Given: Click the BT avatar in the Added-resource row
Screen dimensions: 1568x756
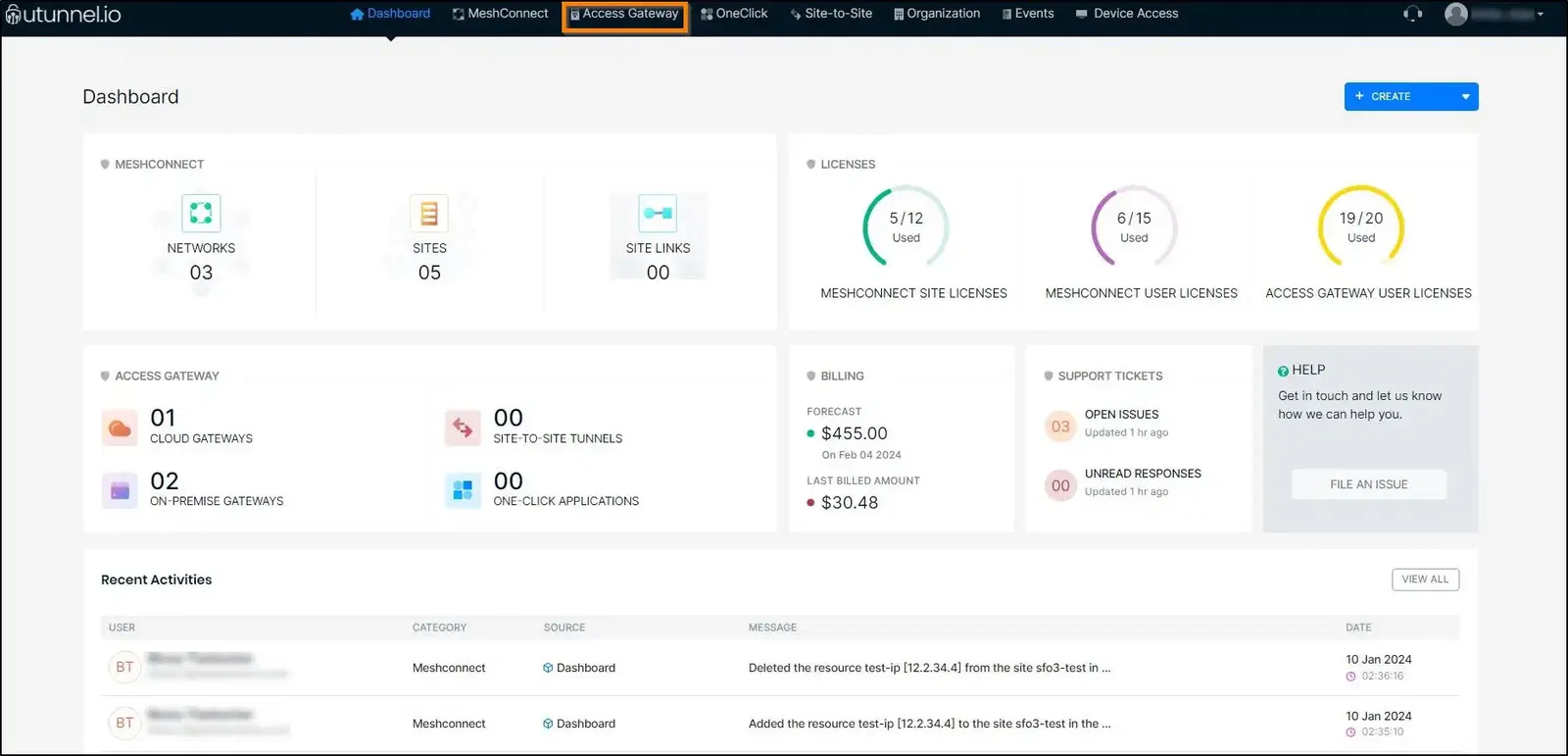Looking at the screenshot, I should [124, 723].
